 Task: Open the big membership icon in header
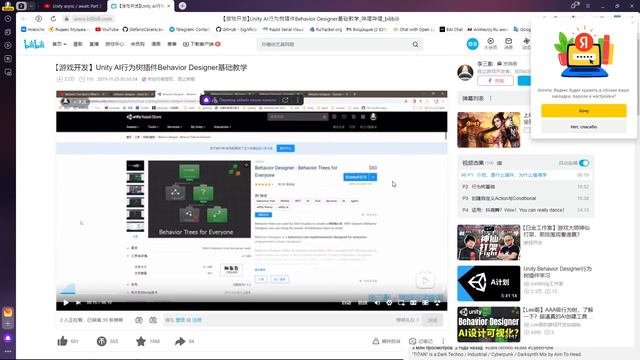(491, 43)
